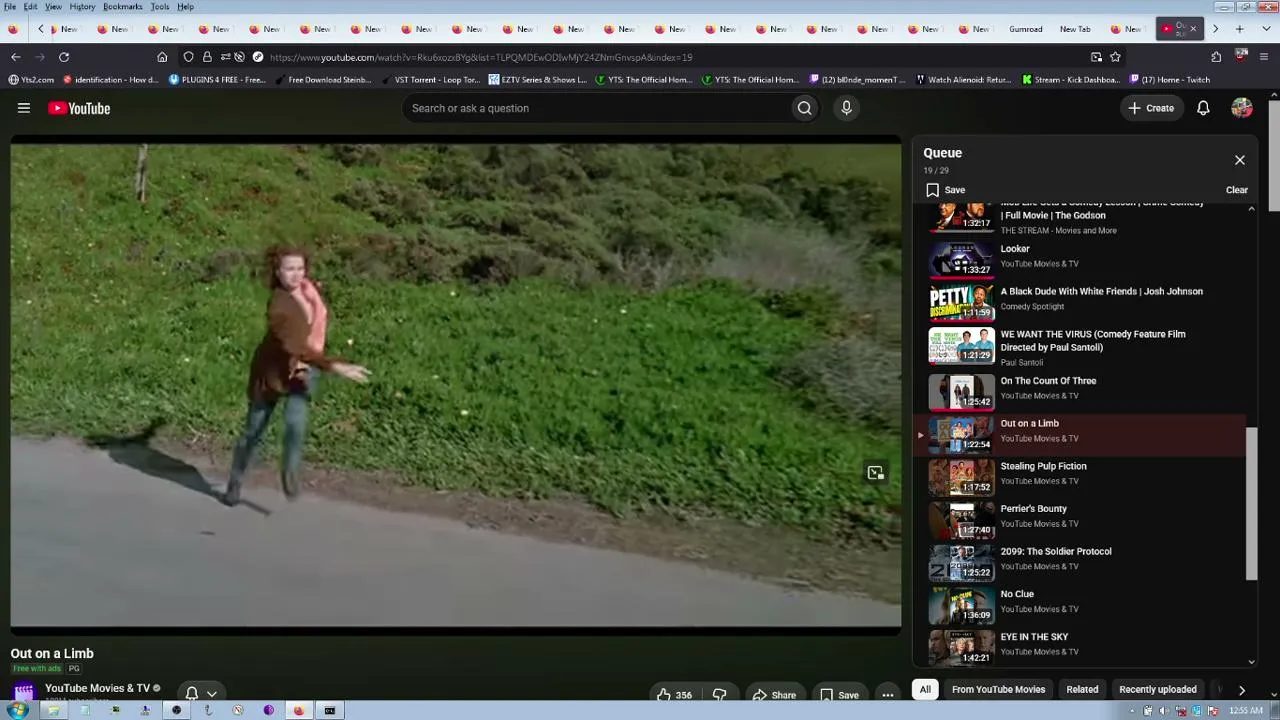Click the taskbar clock showing 12:55 AM

coord(1246,711)
